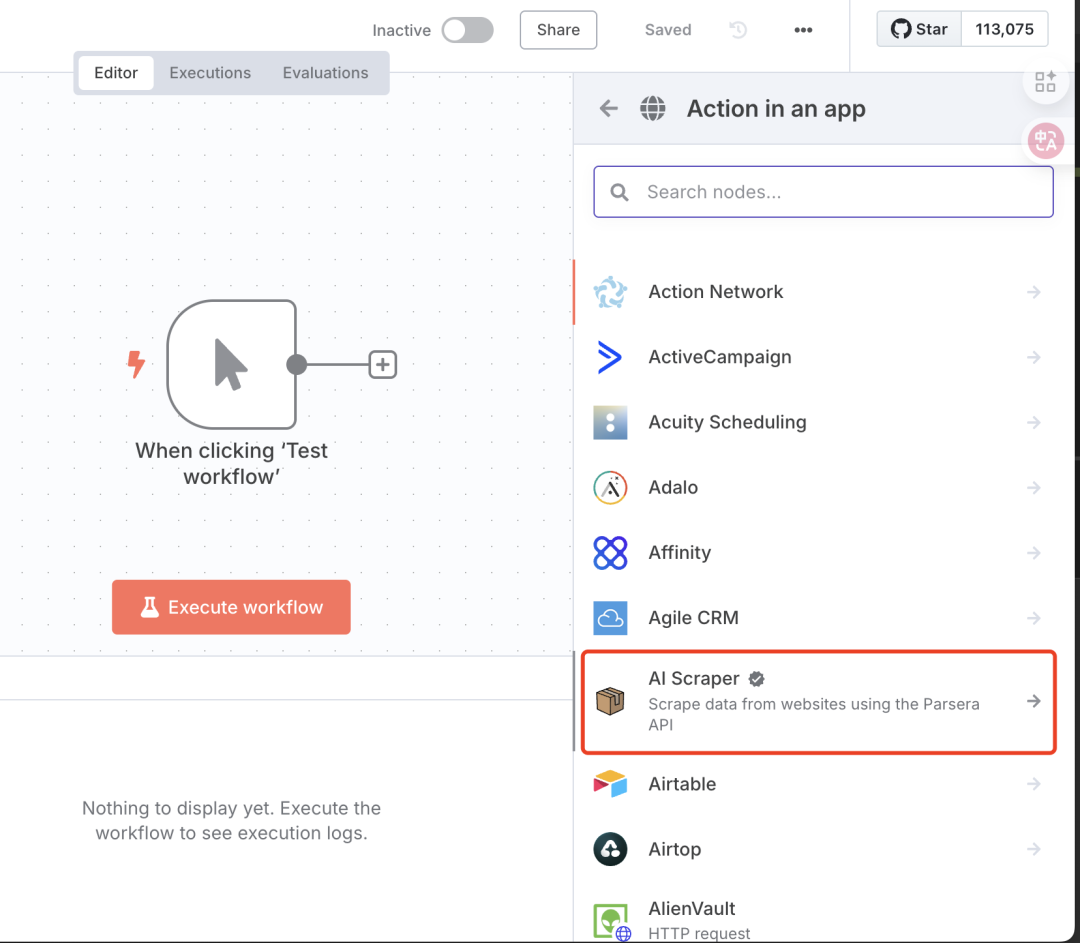
Task: Select the Acuity Scheduling label
Action: point(727,422)
